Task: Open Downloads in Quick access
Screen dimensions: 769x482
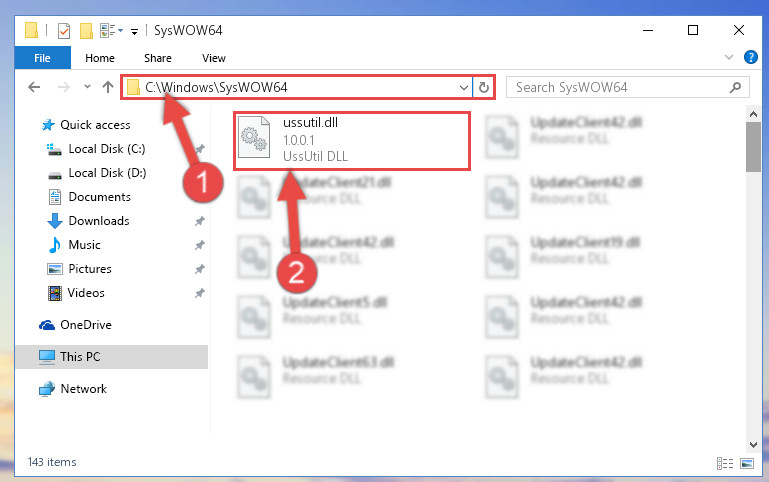Action: [x=99, y=221]
